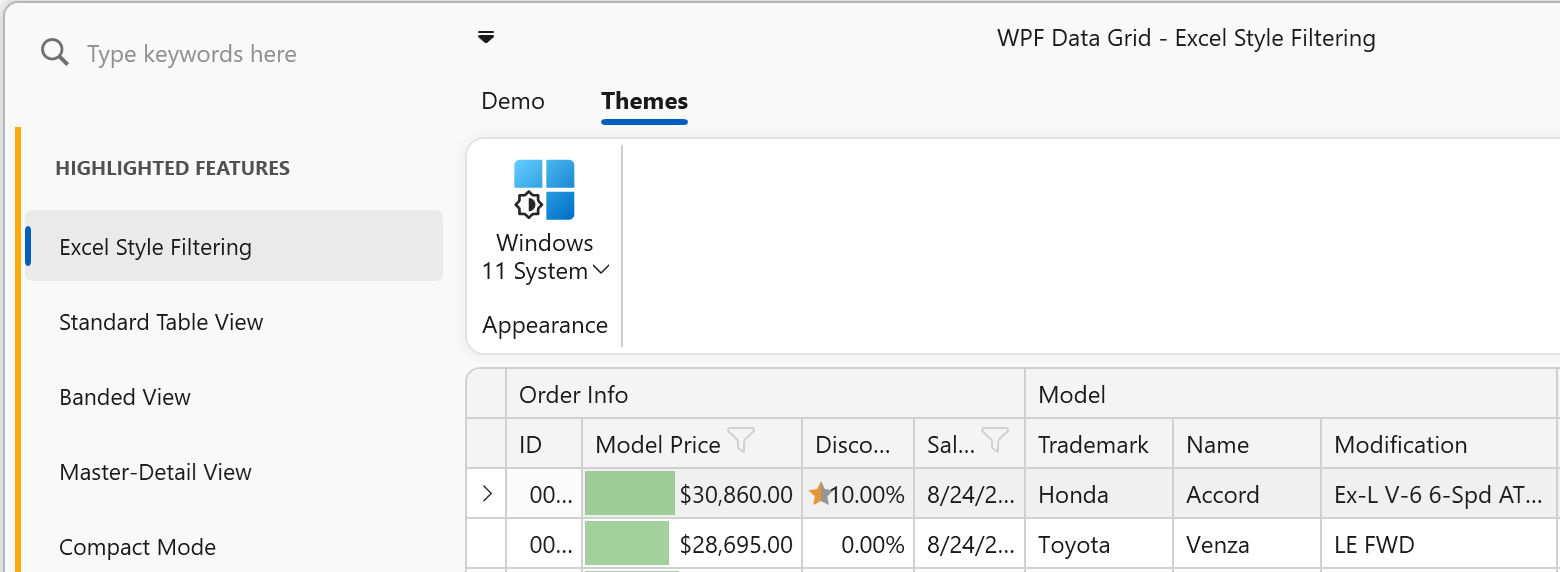
Task: Open the quick access toolbar dropdown arrow
Action: (x=486, y=38)
